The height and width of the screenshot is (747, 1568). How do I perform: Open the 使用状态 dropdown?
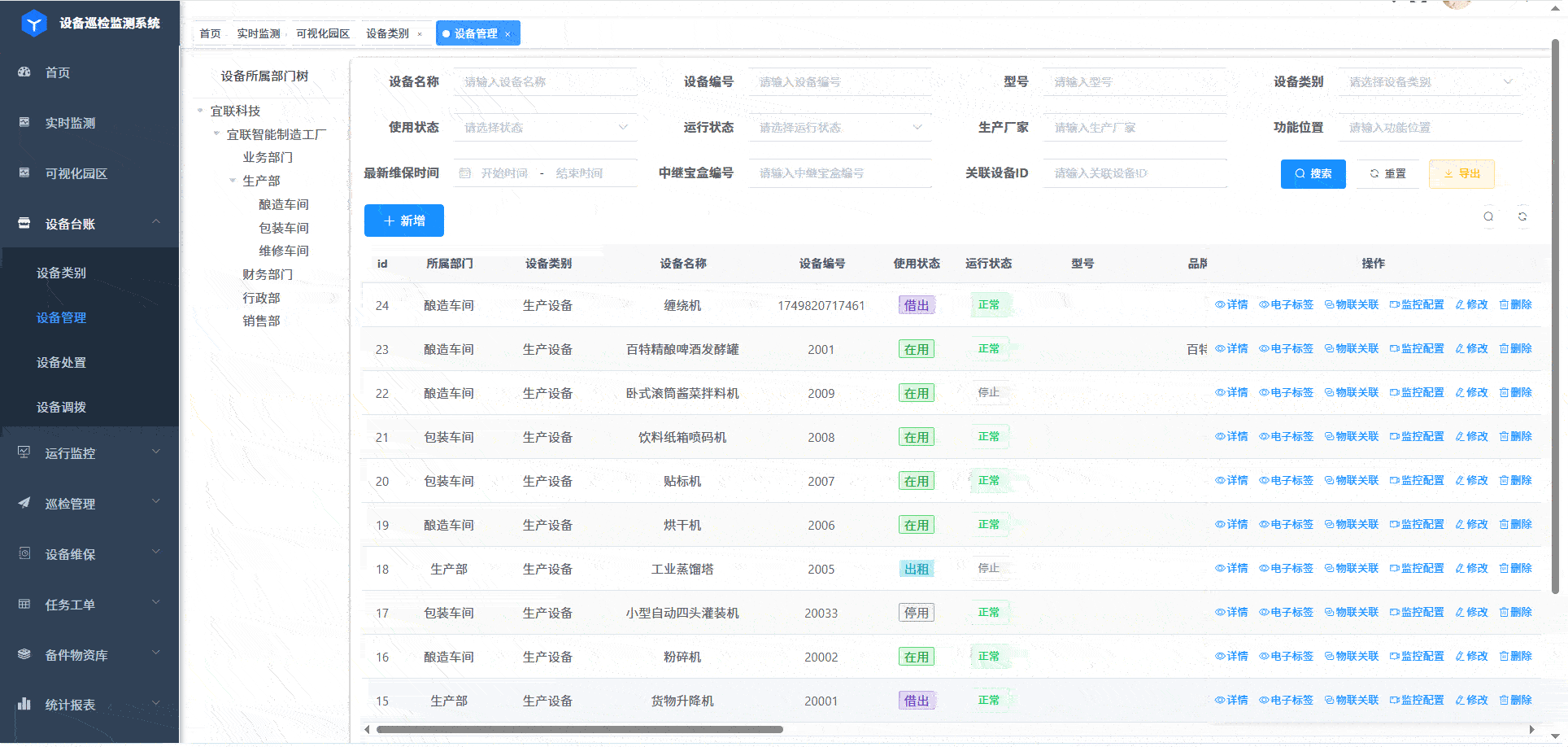tap(545, 128)
